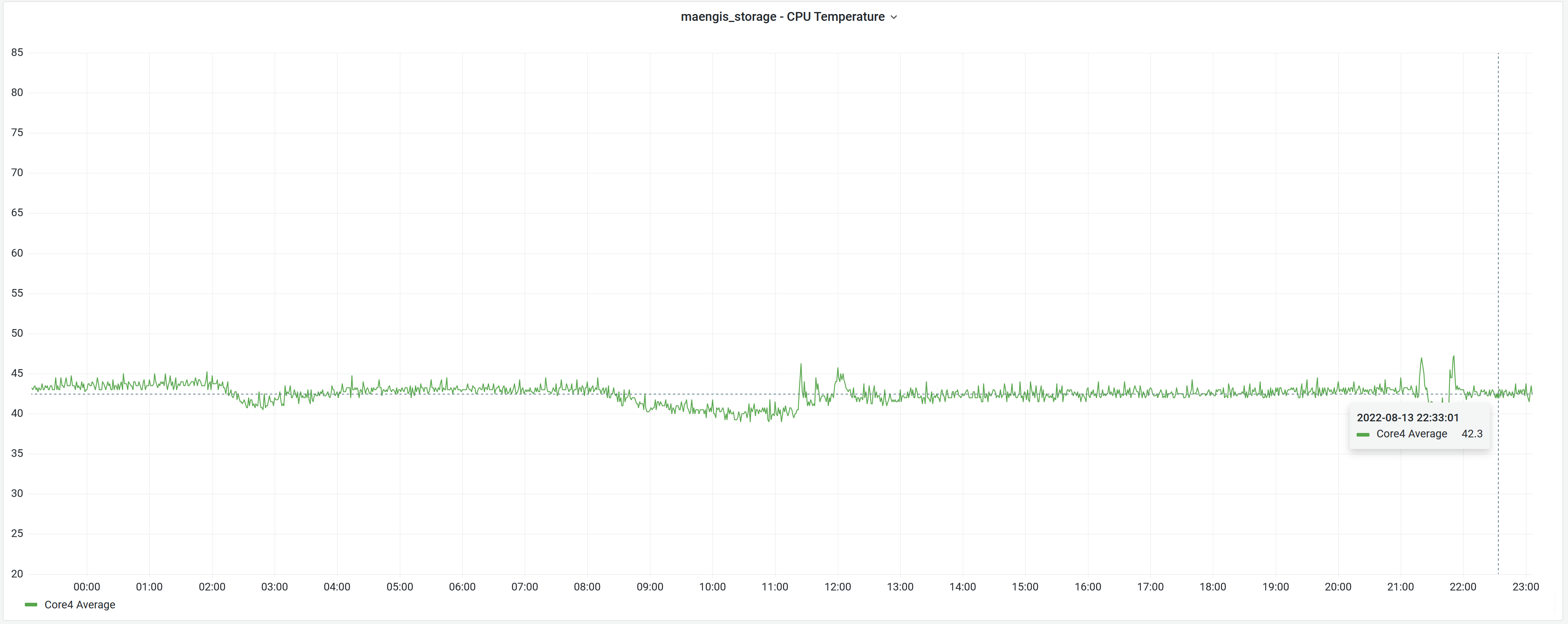Click the 12:00 x-axis time label
The height and width of the screenshot is (624, 1568).
point(837,587)
